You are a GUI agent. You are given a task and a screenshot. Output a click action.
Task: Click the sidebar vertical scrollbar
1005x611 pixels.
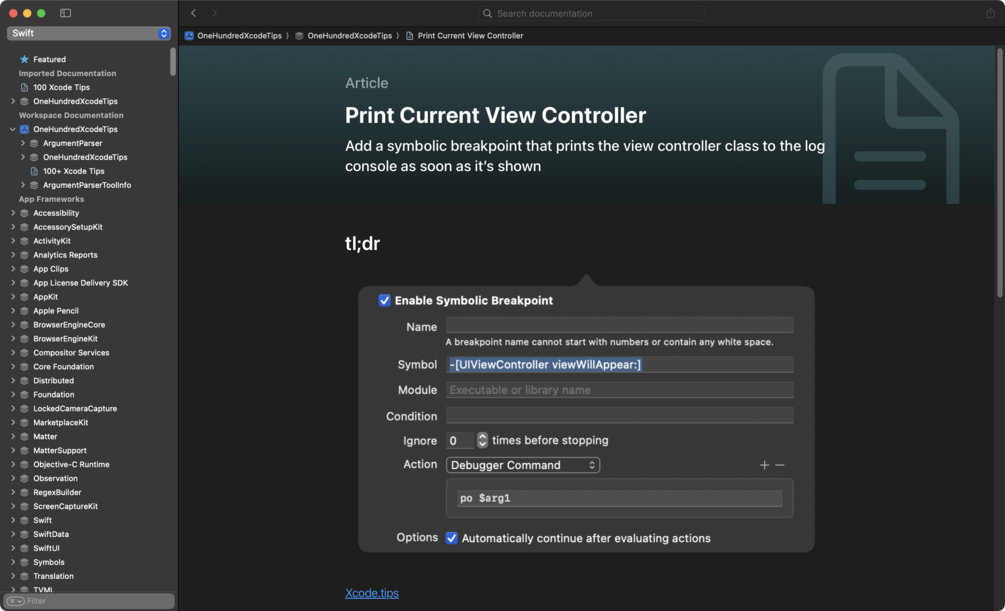point(173,62)
